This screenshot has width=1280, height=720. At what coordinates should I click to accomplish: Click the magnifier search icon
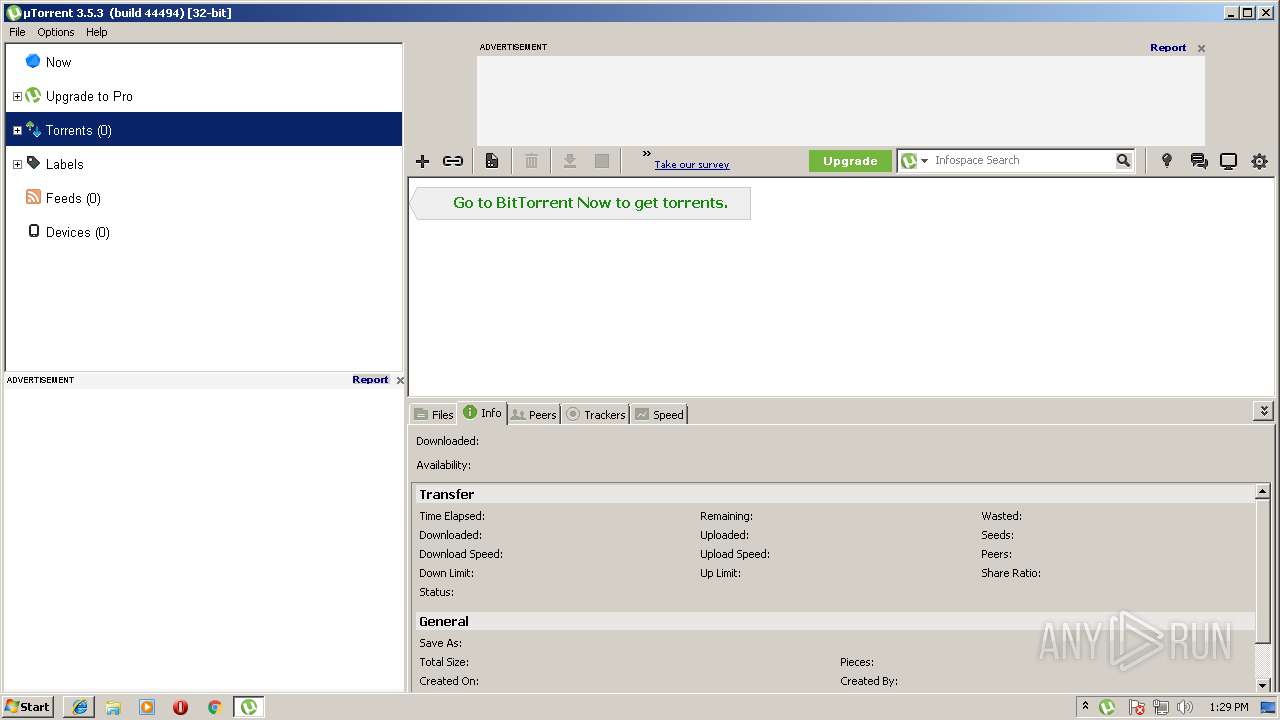1123,160
